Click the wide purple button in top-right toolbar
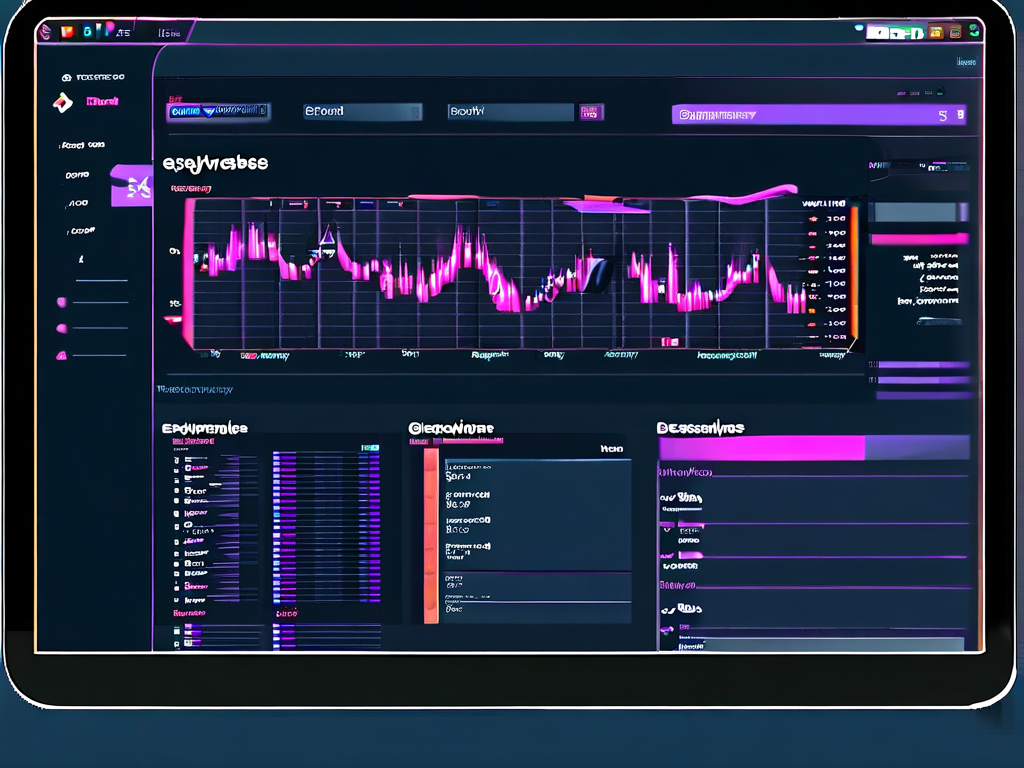This screenshot has height=768, width=1024. (820, 115)
